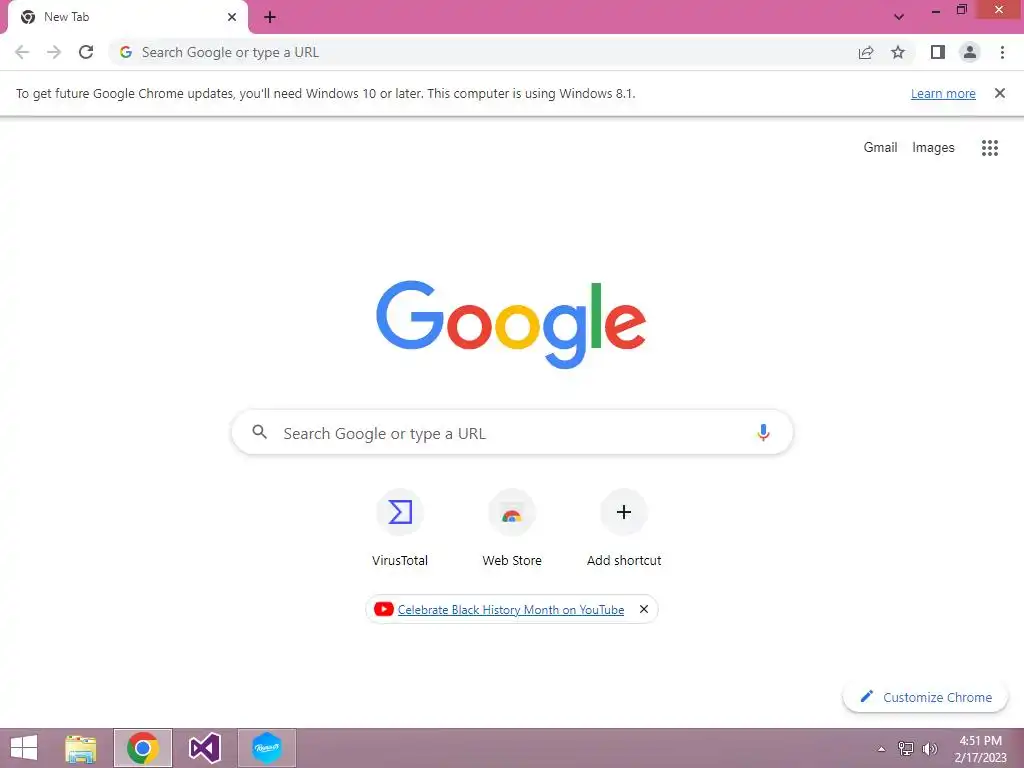This screenshot has height=768, width=1024.
Task: Open the Gmail link
Action: tap(880, 148)
